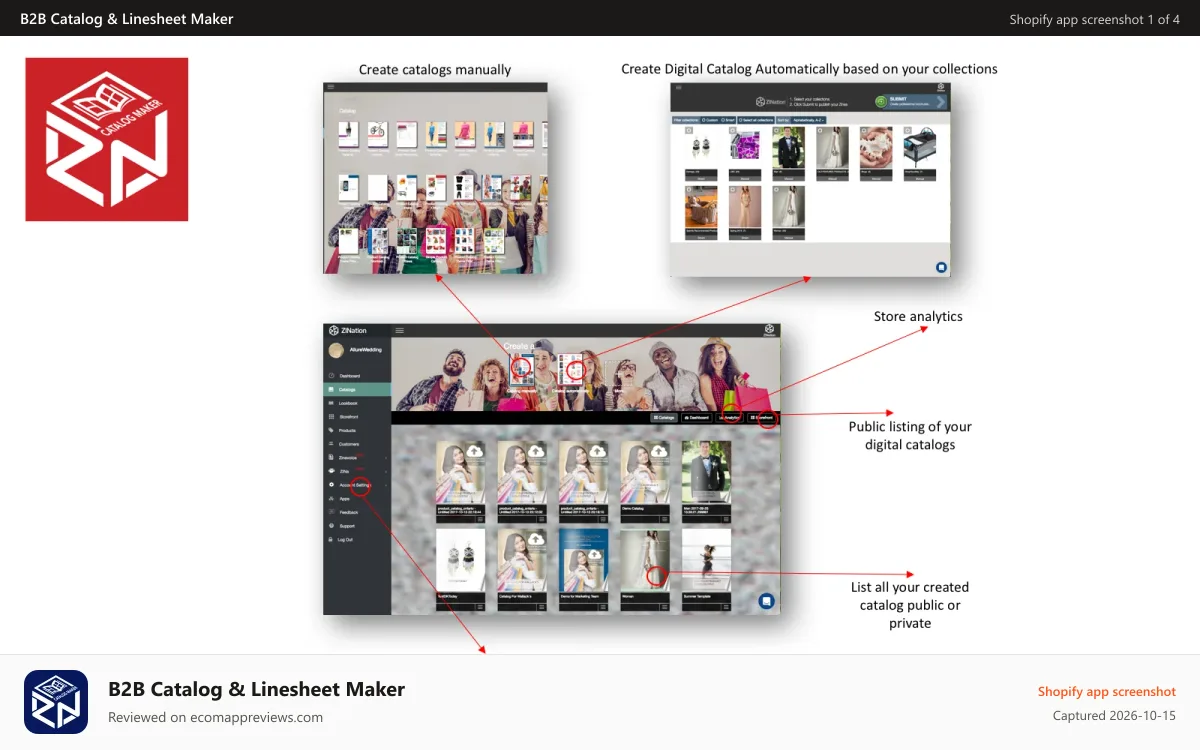Open the Alphabetically A-Z sort dropdown
Viewport: 1200px width, 750px height.
[808, 120]
